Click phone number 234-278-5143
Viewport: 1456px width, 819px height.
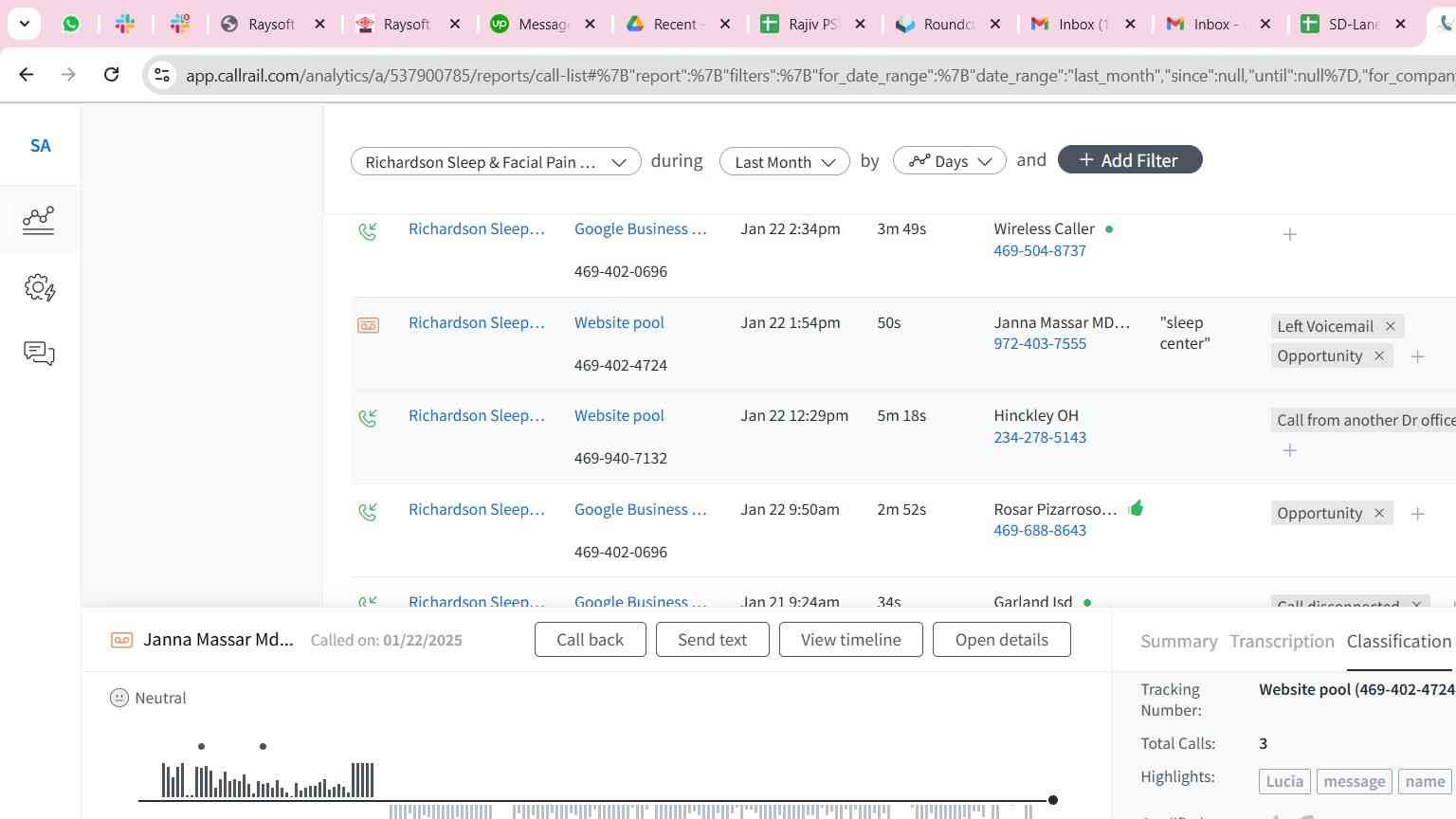tap(1040, 437)
